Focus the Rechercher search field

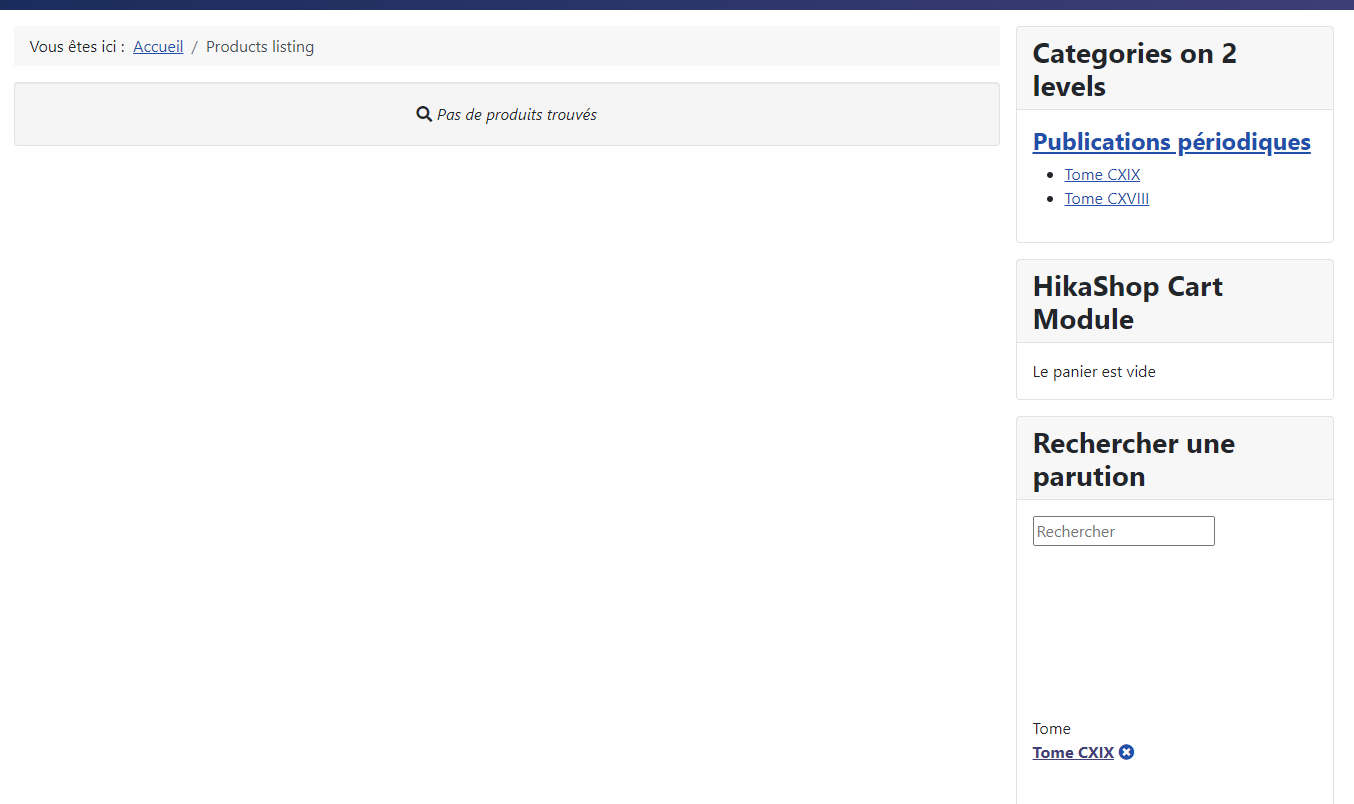pyautogui.click(x=1123, y=531)
